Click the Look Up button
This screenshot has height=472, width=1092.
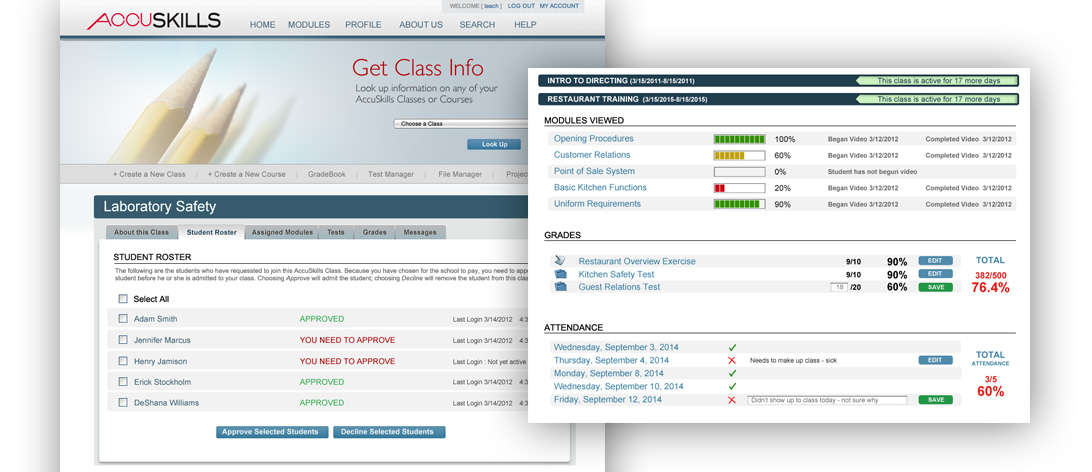pyautogui.click(x=495, y=144)
